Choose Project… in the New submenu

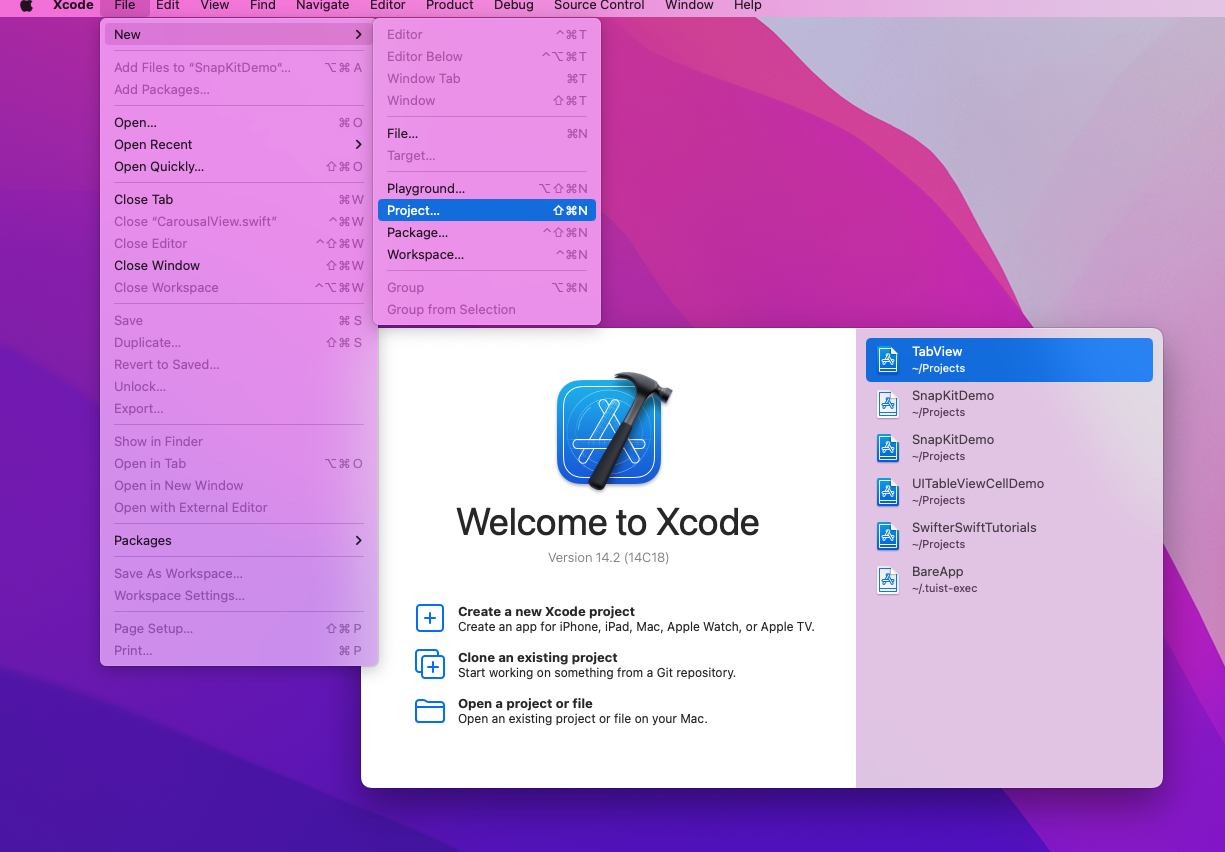point(487,210)
